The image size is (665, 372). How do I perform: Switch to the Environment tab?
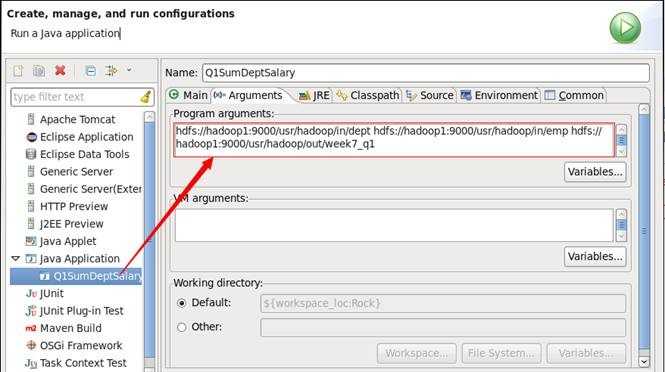[x=499, y=95]
